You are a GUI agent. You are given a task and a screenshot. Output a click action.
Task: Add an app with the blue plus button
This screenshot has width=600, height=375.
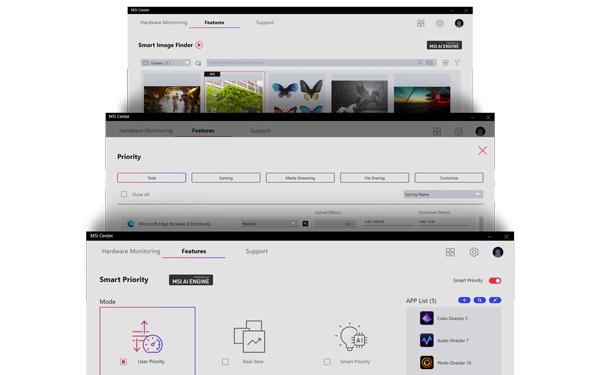(464, 300)
